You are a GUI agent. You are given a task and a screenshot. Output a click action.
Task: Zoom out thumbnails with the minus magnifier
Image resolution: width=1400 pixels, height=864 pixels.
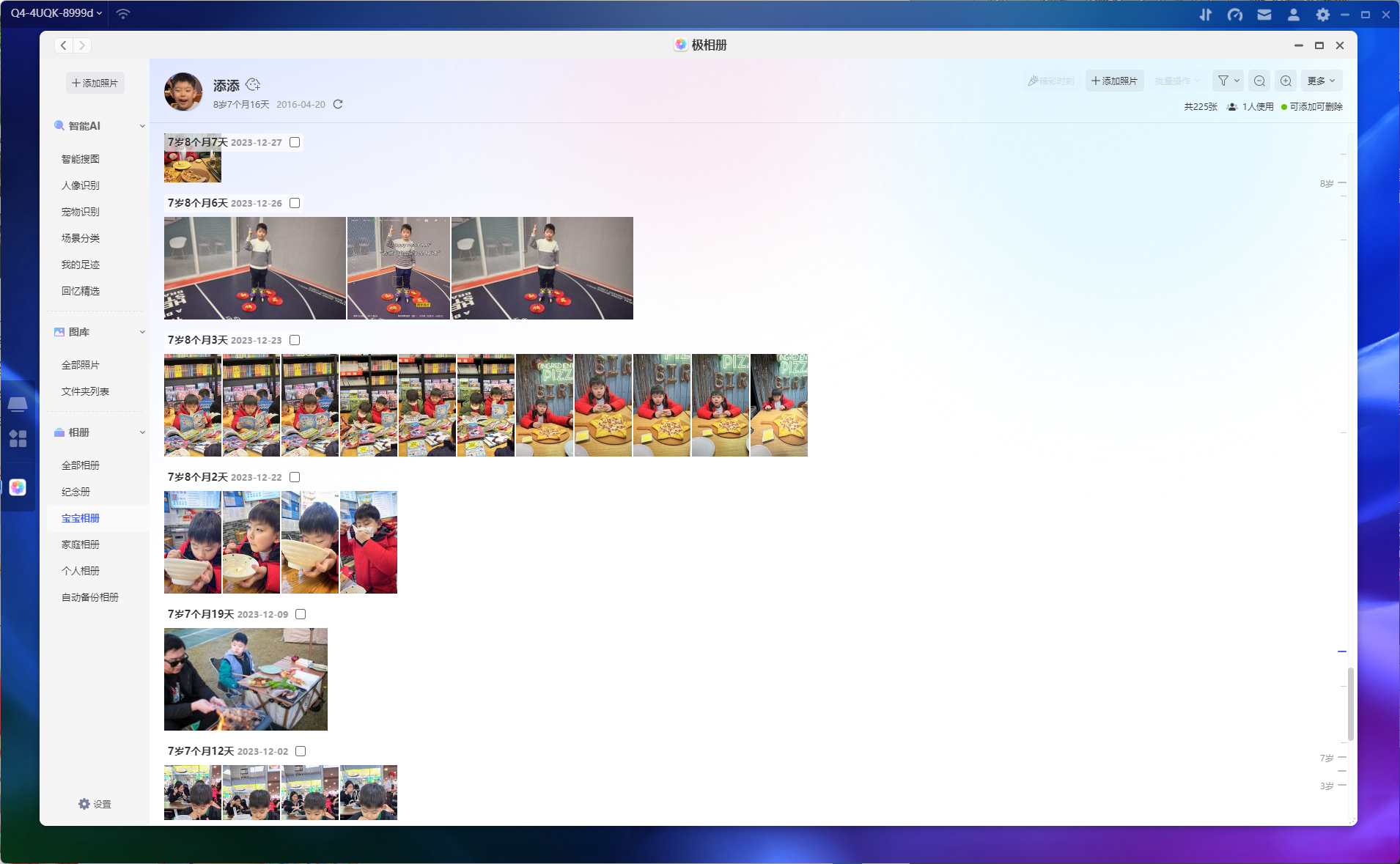1259,81
